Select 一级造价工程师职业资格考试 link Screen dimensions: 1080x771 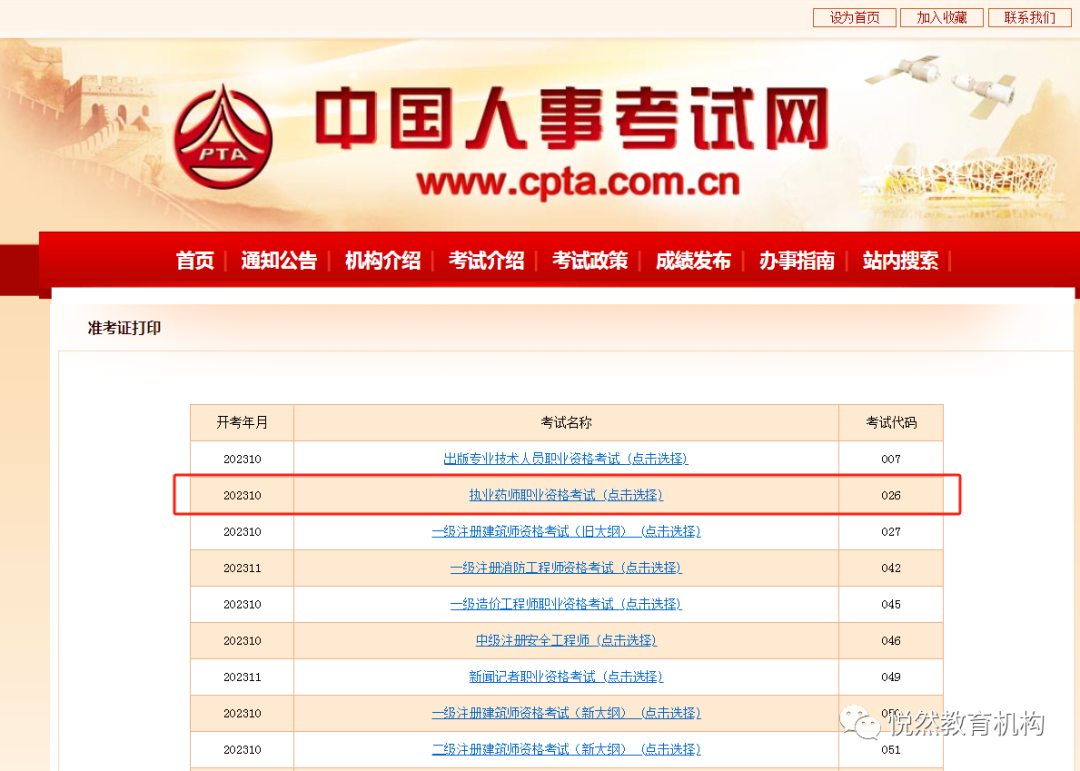(x=566, y=604)
